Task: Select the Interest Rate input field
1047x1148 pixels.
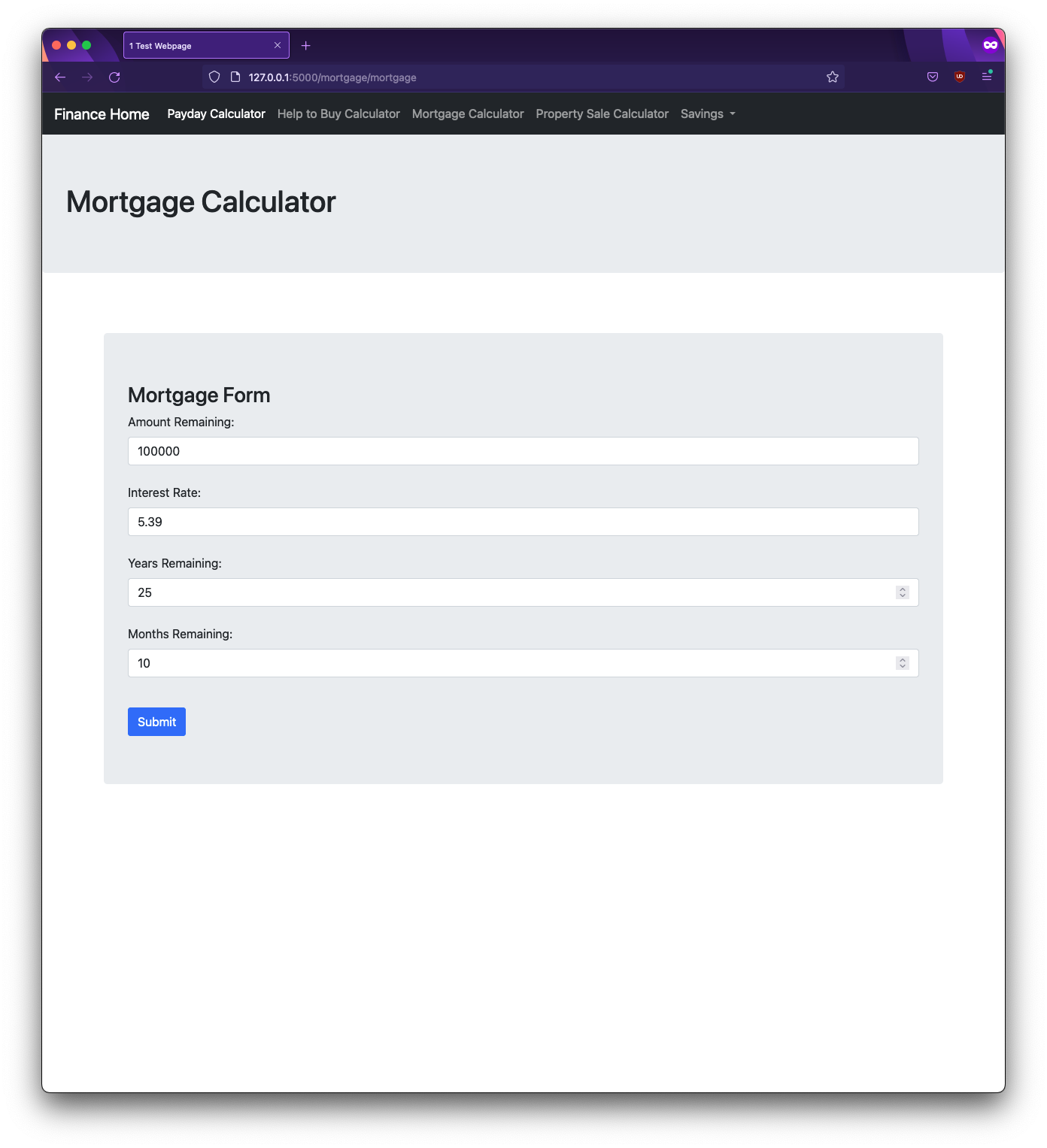Action: point(523,522)
